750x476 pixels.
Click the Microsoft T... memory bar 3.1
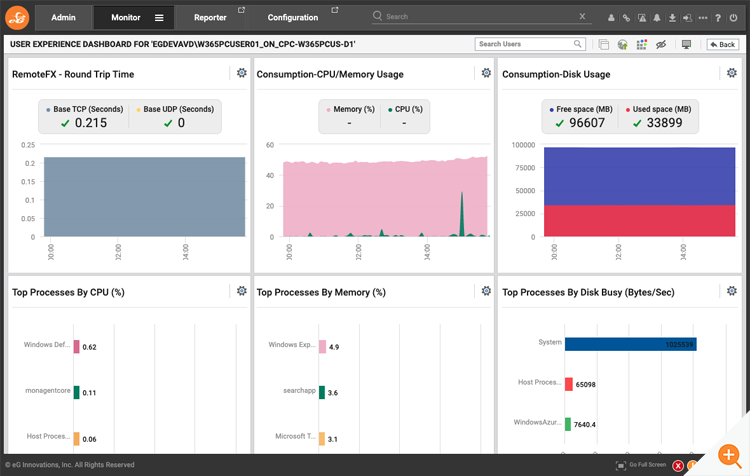click(x=322, y=439)
